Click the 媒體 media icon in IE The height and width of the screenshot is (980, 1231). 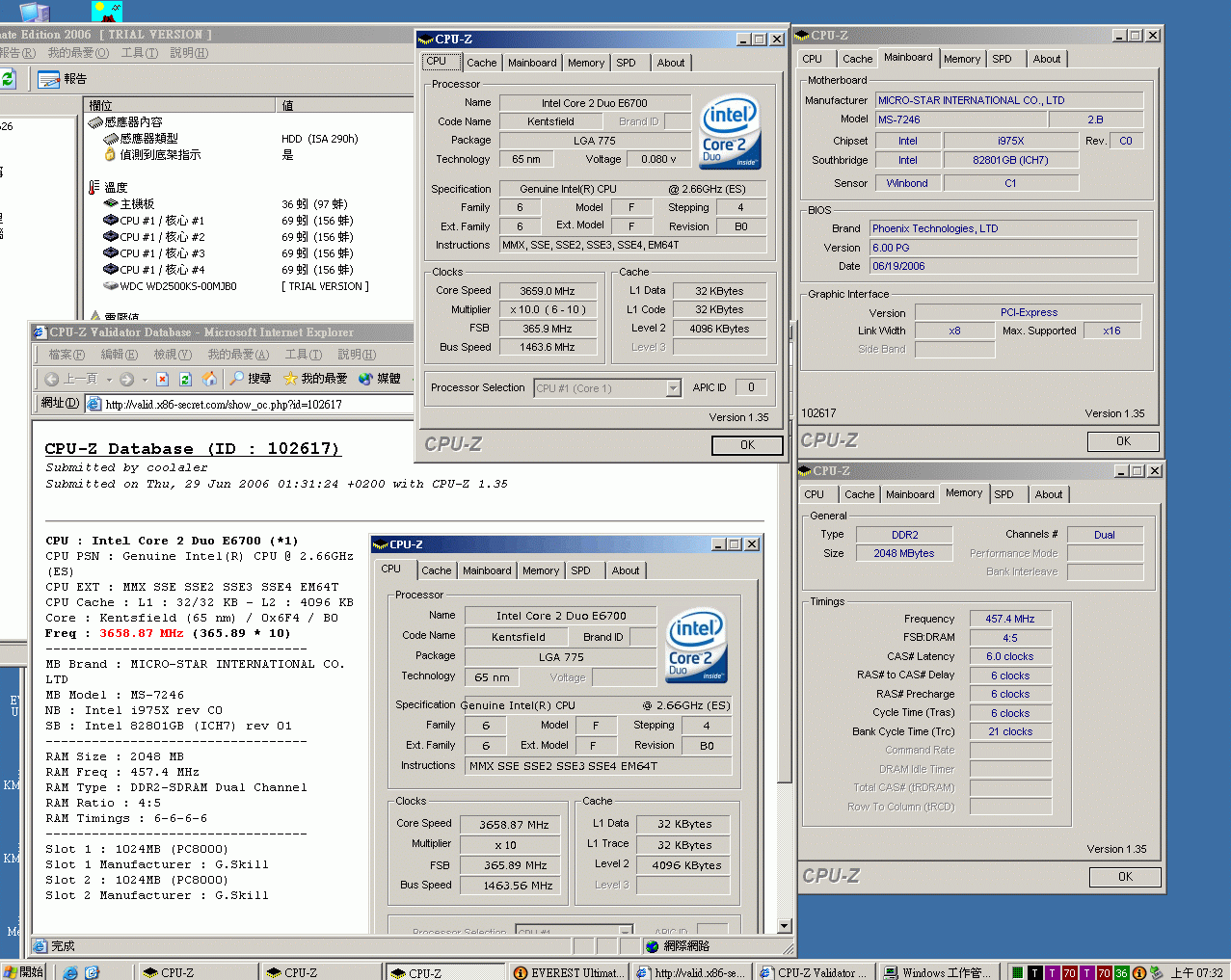coord(366,379)
